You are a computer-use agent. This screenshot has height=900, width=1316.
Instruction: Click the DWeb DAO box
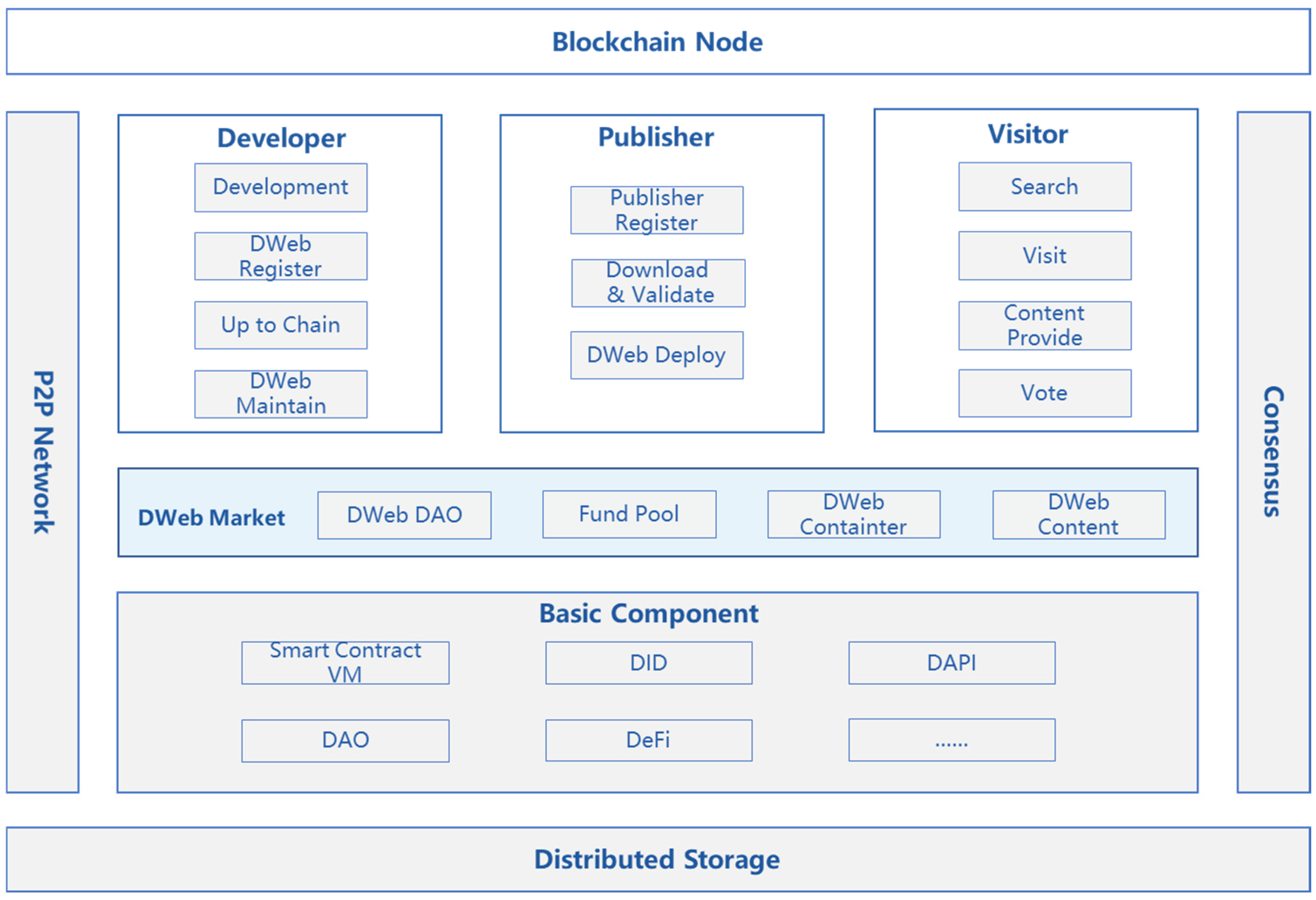(404, 515)
